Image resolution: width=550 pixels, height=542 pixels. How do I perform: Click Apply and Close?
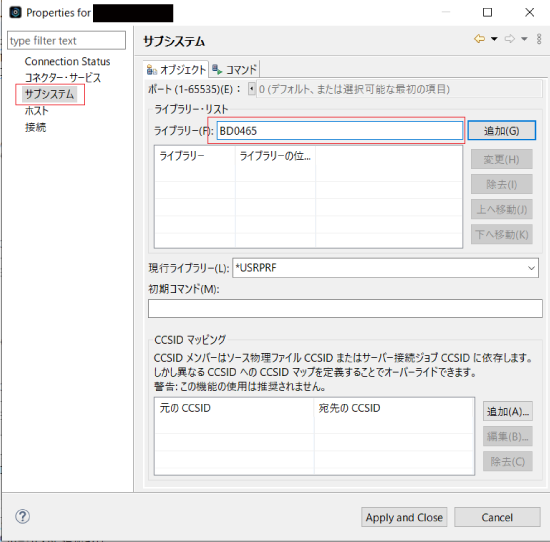point(404,517)
